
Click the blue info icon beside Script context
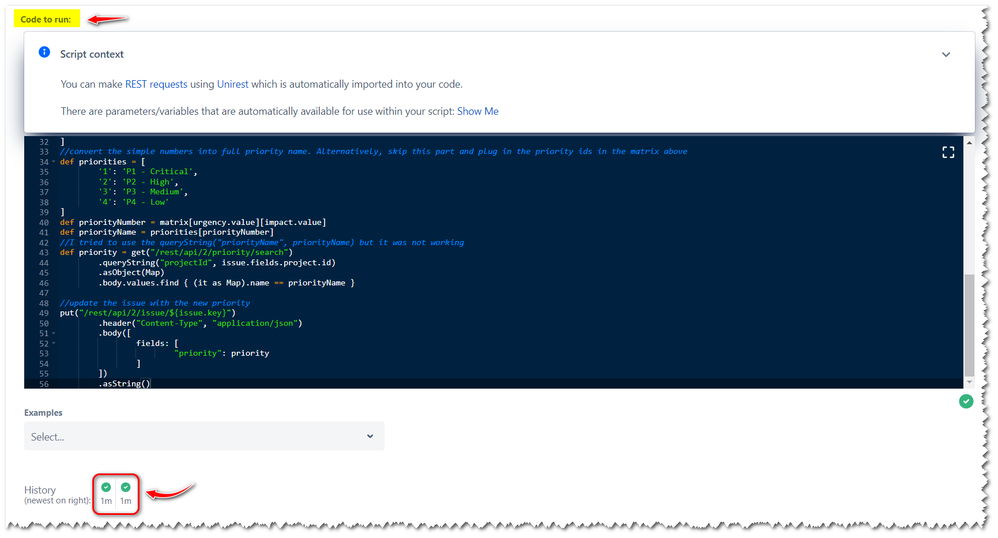tap(45, 52)
